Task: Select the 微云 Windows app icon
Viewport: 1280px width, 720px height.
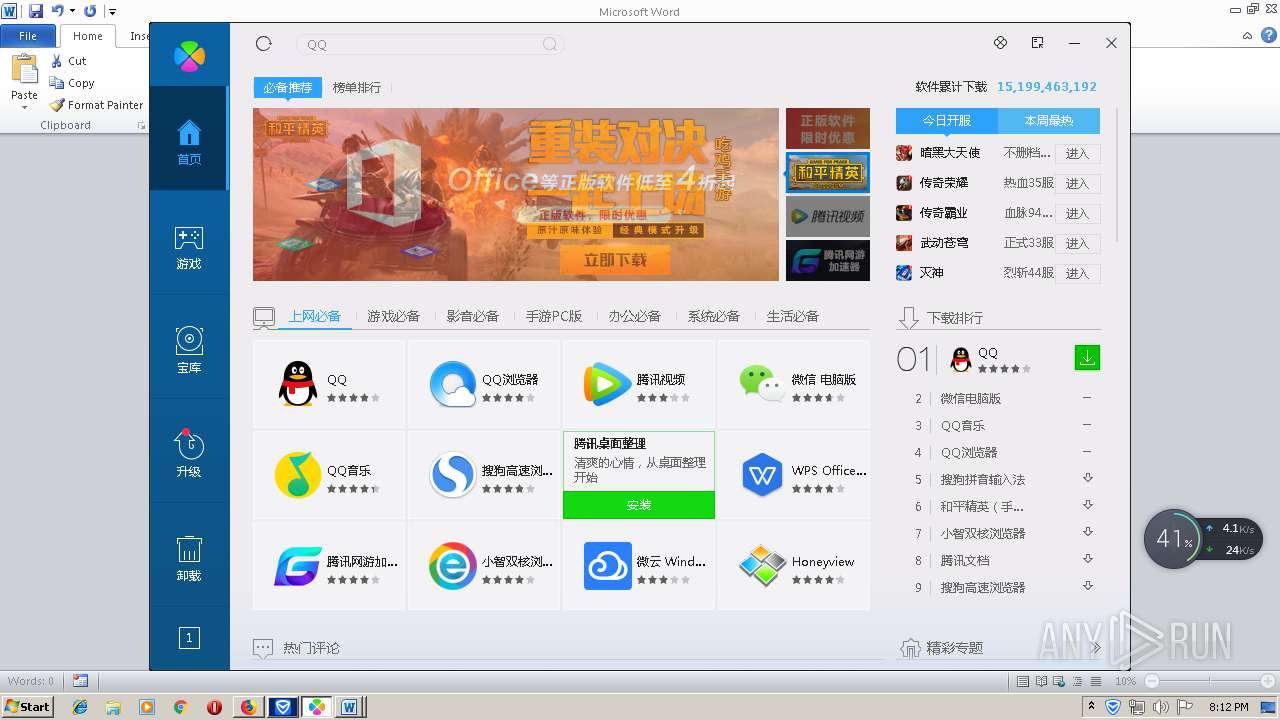Action: (x=607, y=566)
